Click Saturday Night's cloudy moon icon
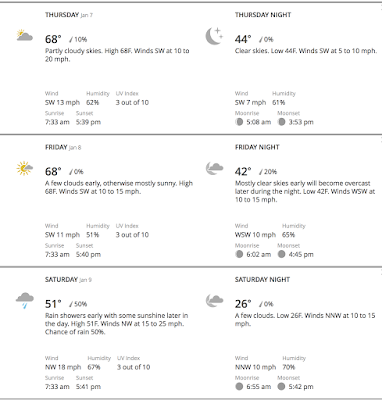Image resolution: width=382 pixels, height=400 pixels. coord(214,300)
